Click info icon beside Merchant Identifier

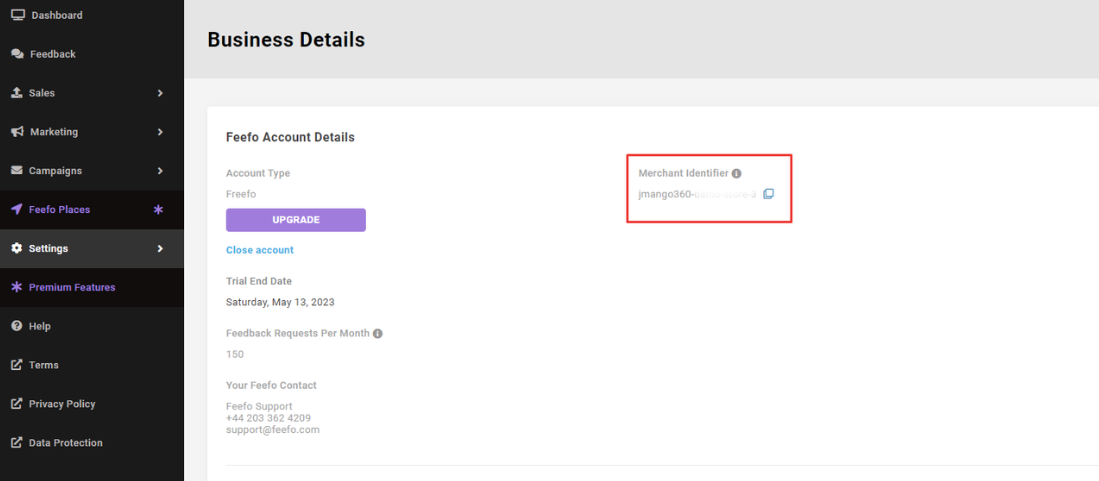click(736, 174)
